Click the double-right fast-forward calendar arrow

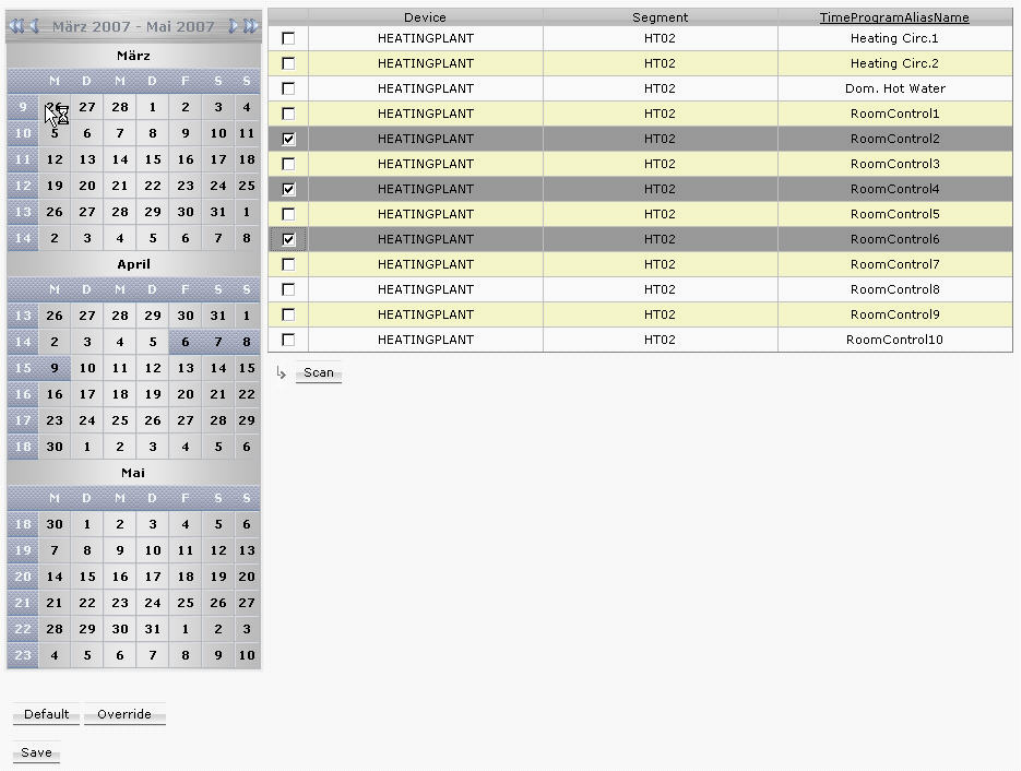point(250,26)
